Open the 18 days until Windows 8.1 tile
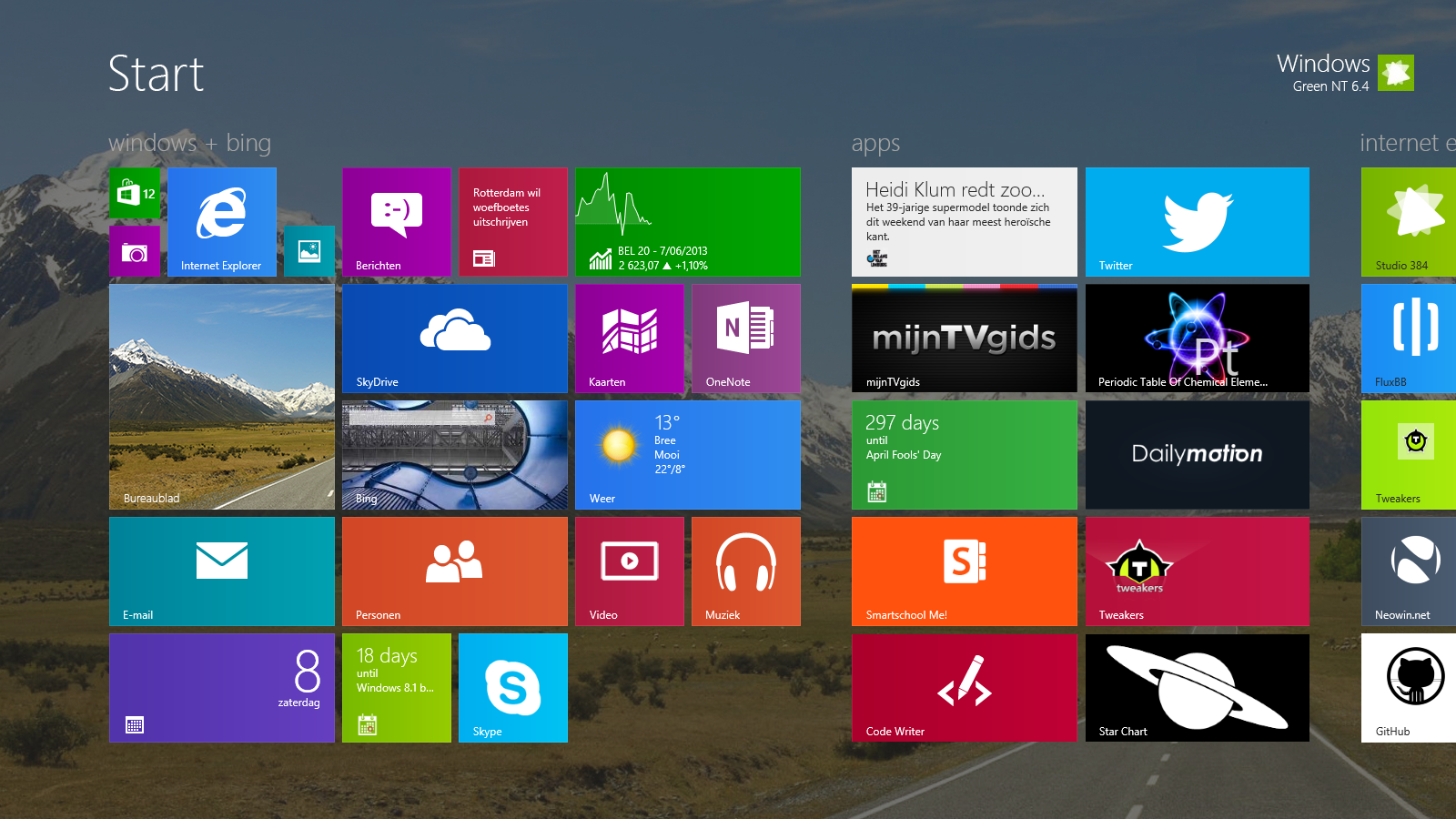Image resolution: width=1456 pixels, height=819 pixels. [397, 688]
